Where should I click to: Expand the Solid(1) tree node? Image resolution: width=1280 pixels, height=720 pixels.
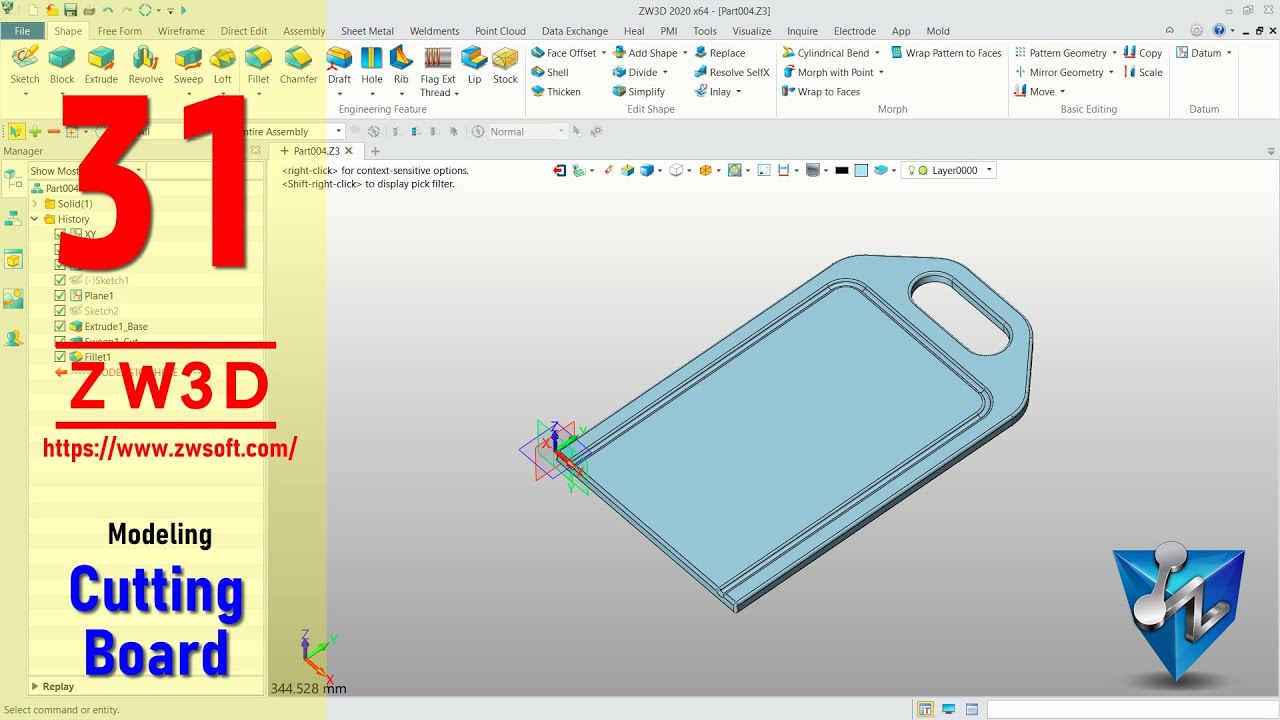pos(35,204)
